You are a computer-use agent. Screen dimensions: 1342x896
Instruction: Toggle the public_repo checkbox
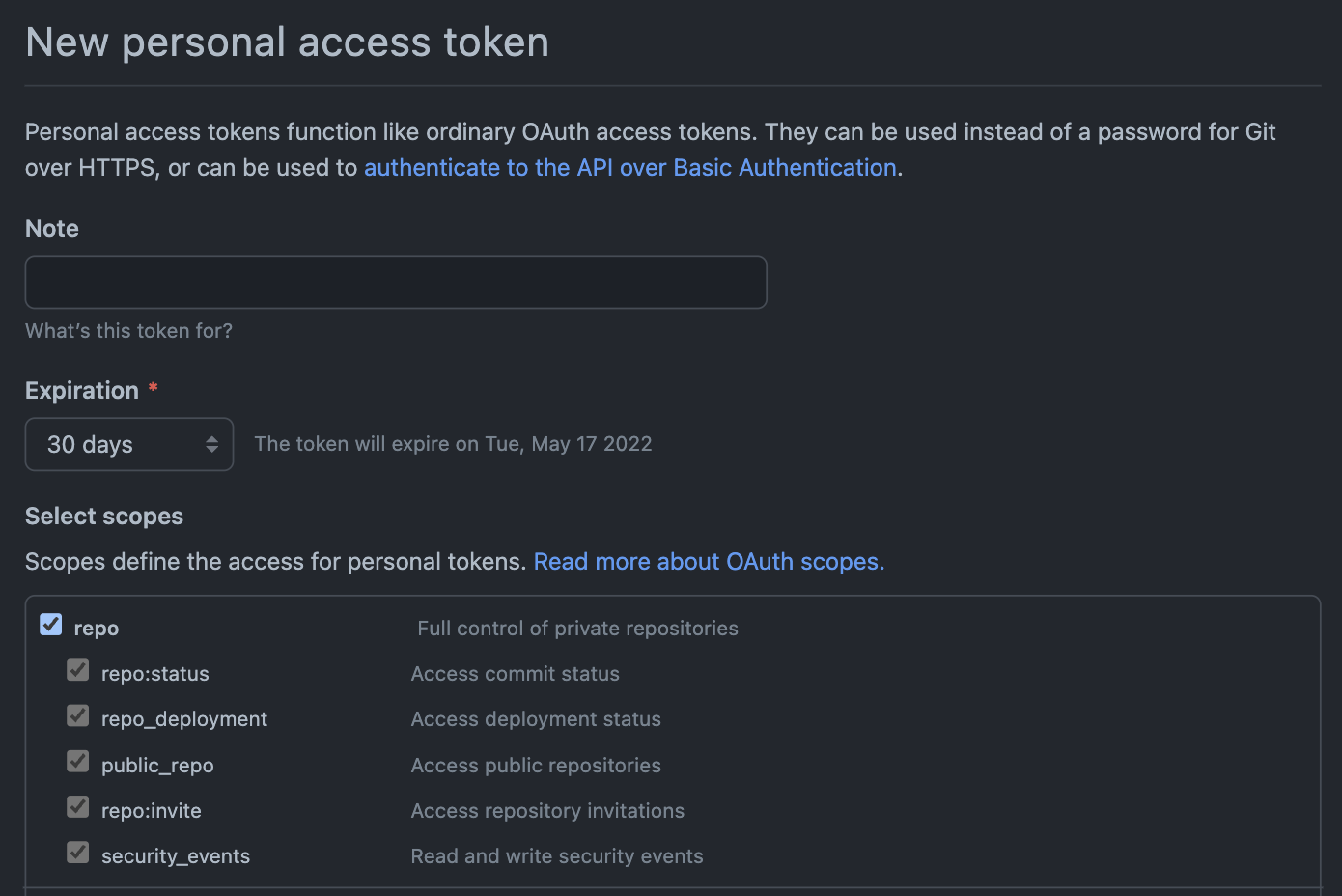coord(78,762)
